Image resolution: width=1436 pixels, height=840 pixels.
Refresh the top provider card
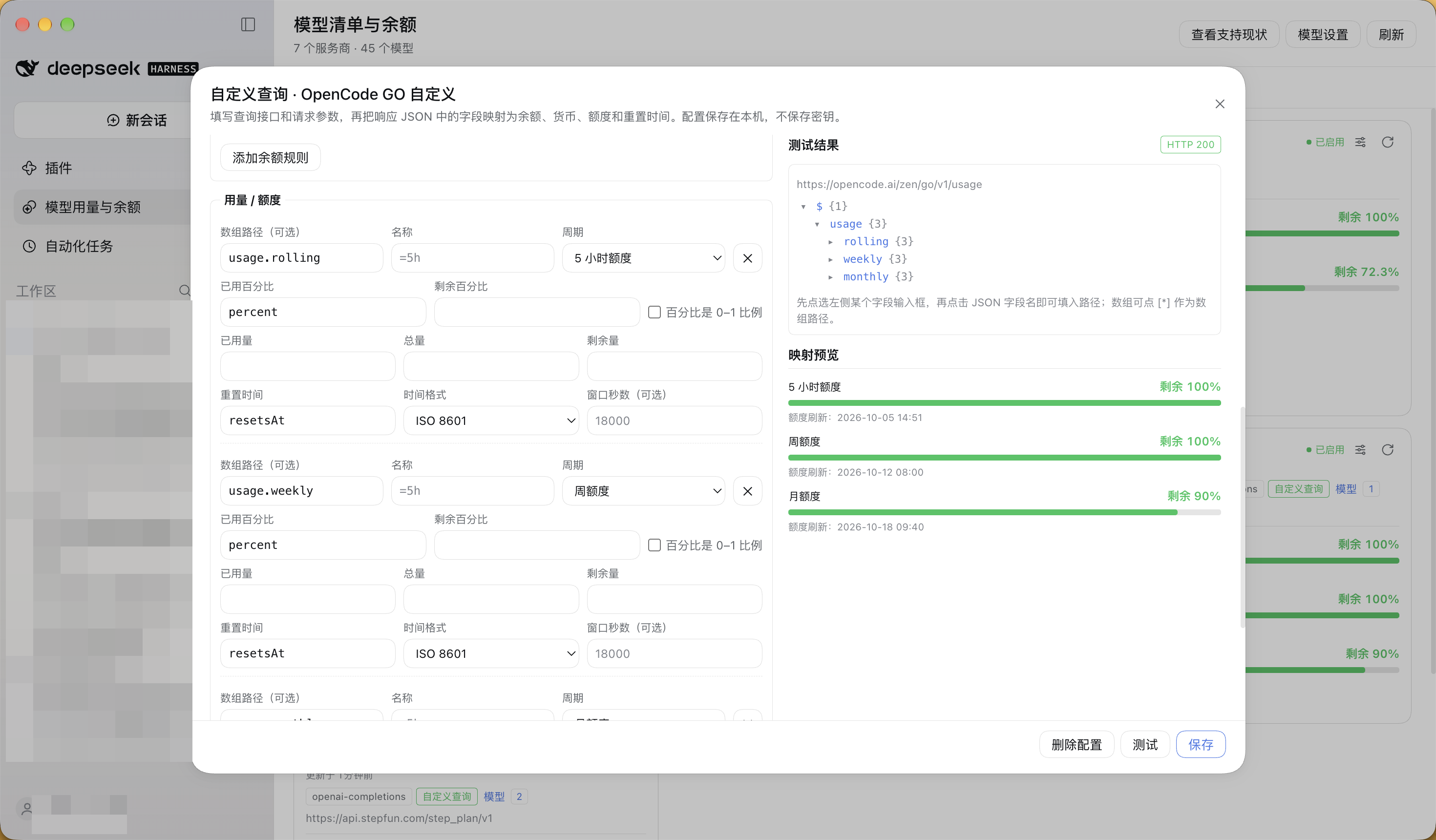click(x=1387, y=142)
